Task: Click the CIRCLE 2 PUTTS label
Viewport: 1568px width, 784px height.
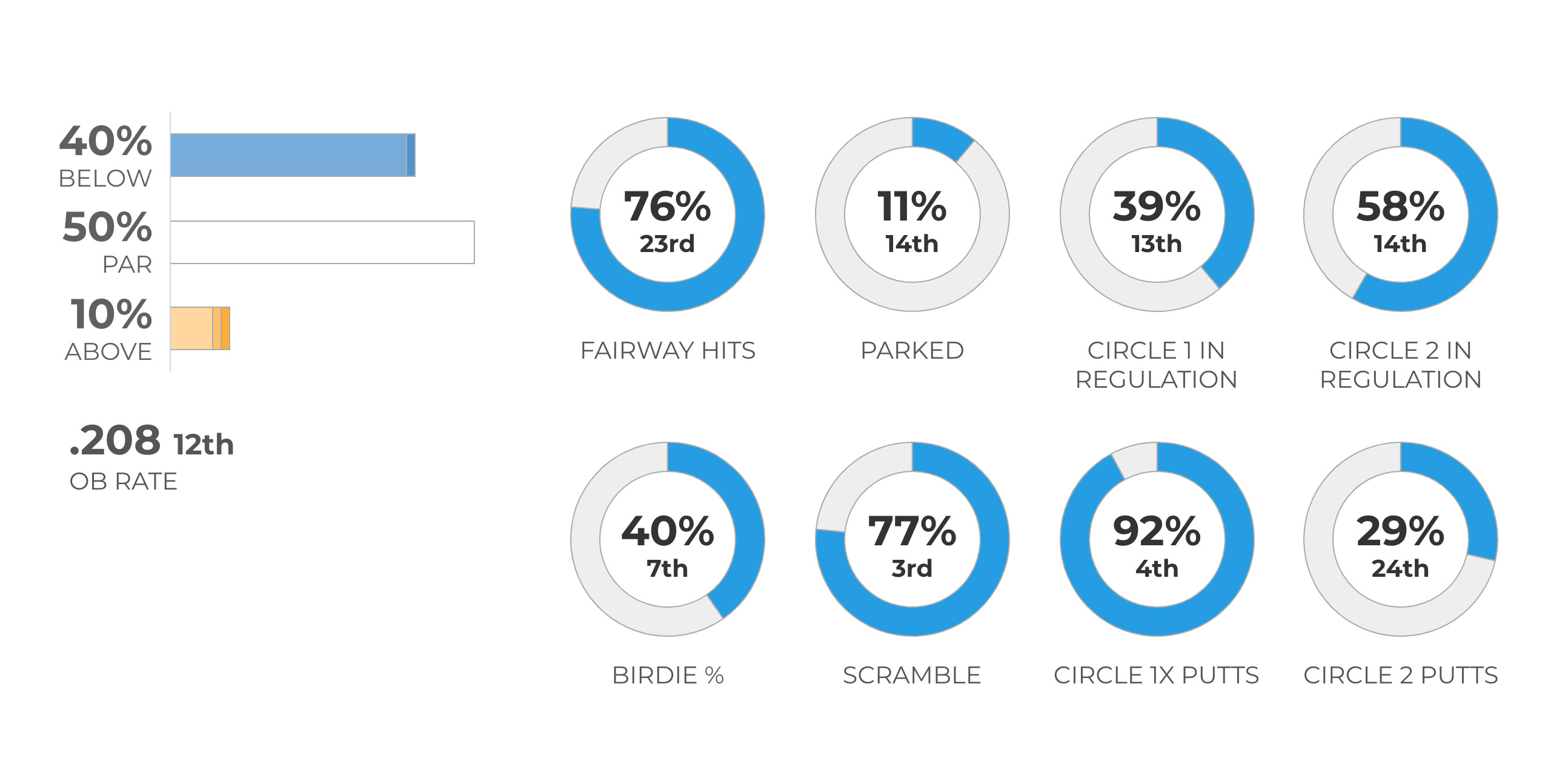Action: pos(1400,676)
